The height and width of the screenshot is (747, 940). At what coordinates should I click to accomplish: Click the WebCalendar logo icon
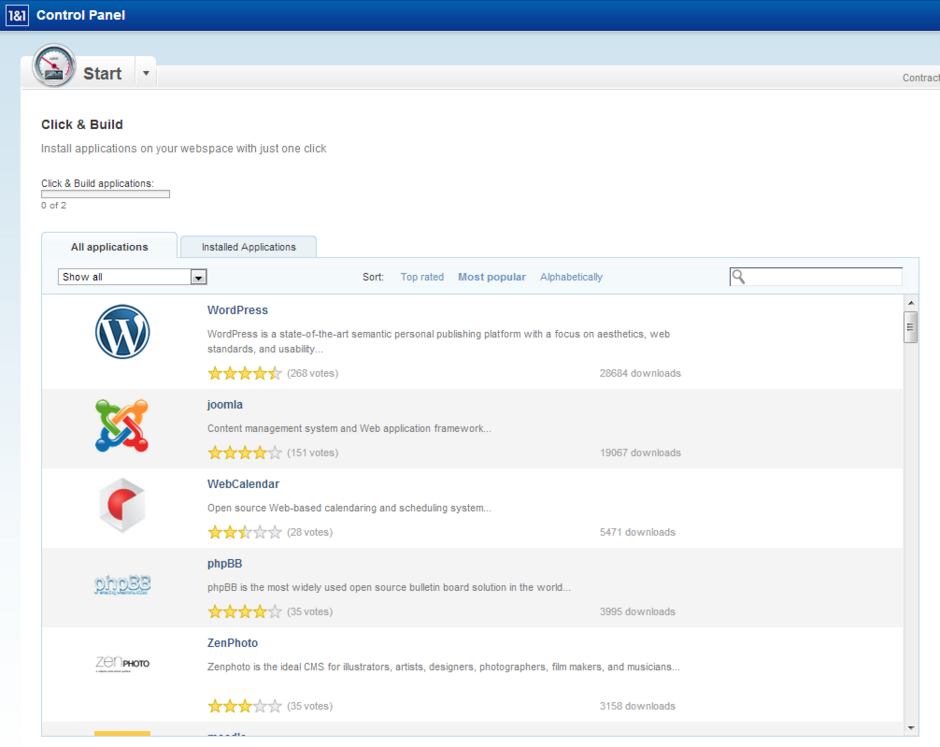(122, 505)
